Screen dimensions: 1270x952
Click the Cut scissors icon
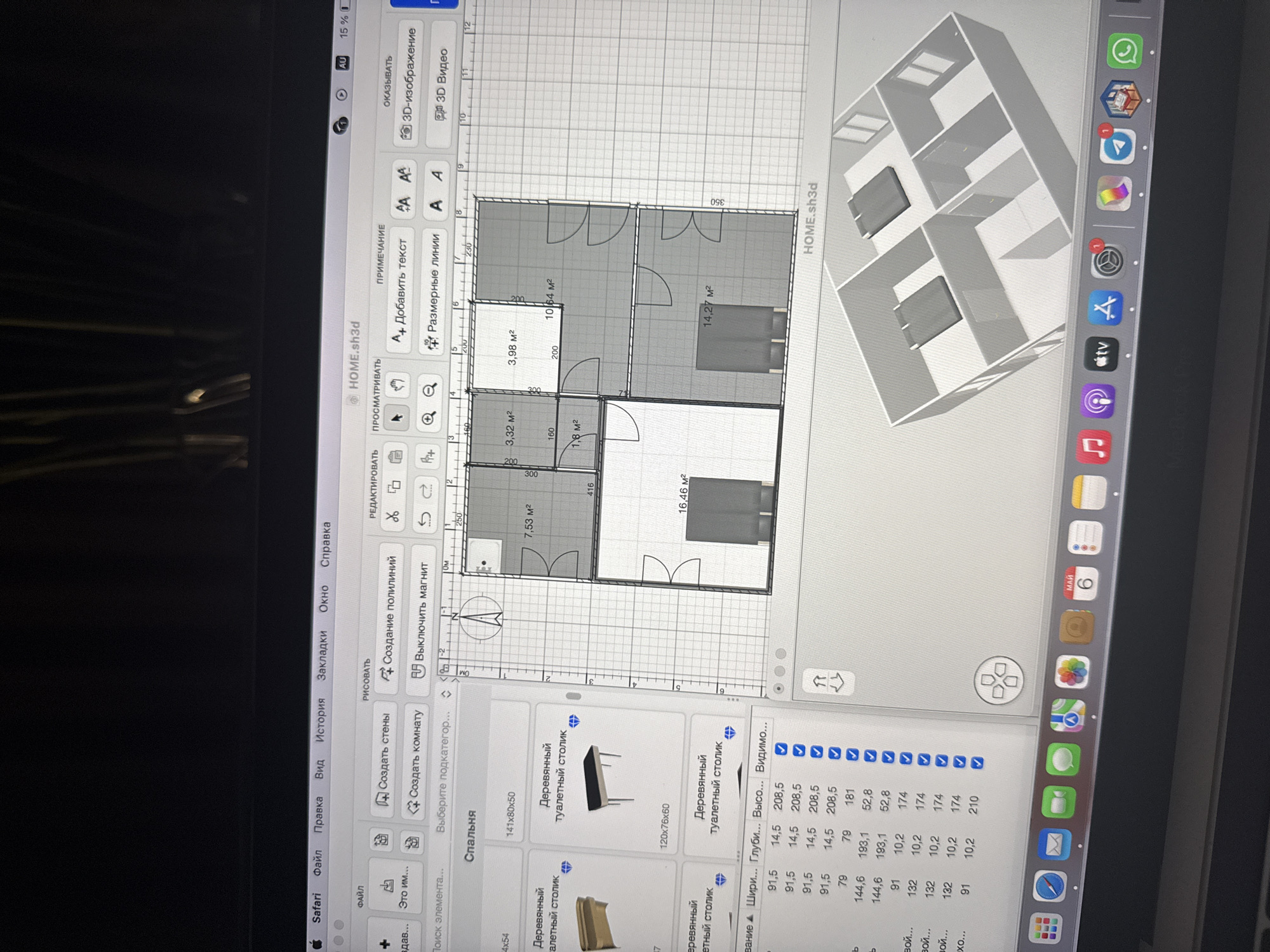[392, 515]
